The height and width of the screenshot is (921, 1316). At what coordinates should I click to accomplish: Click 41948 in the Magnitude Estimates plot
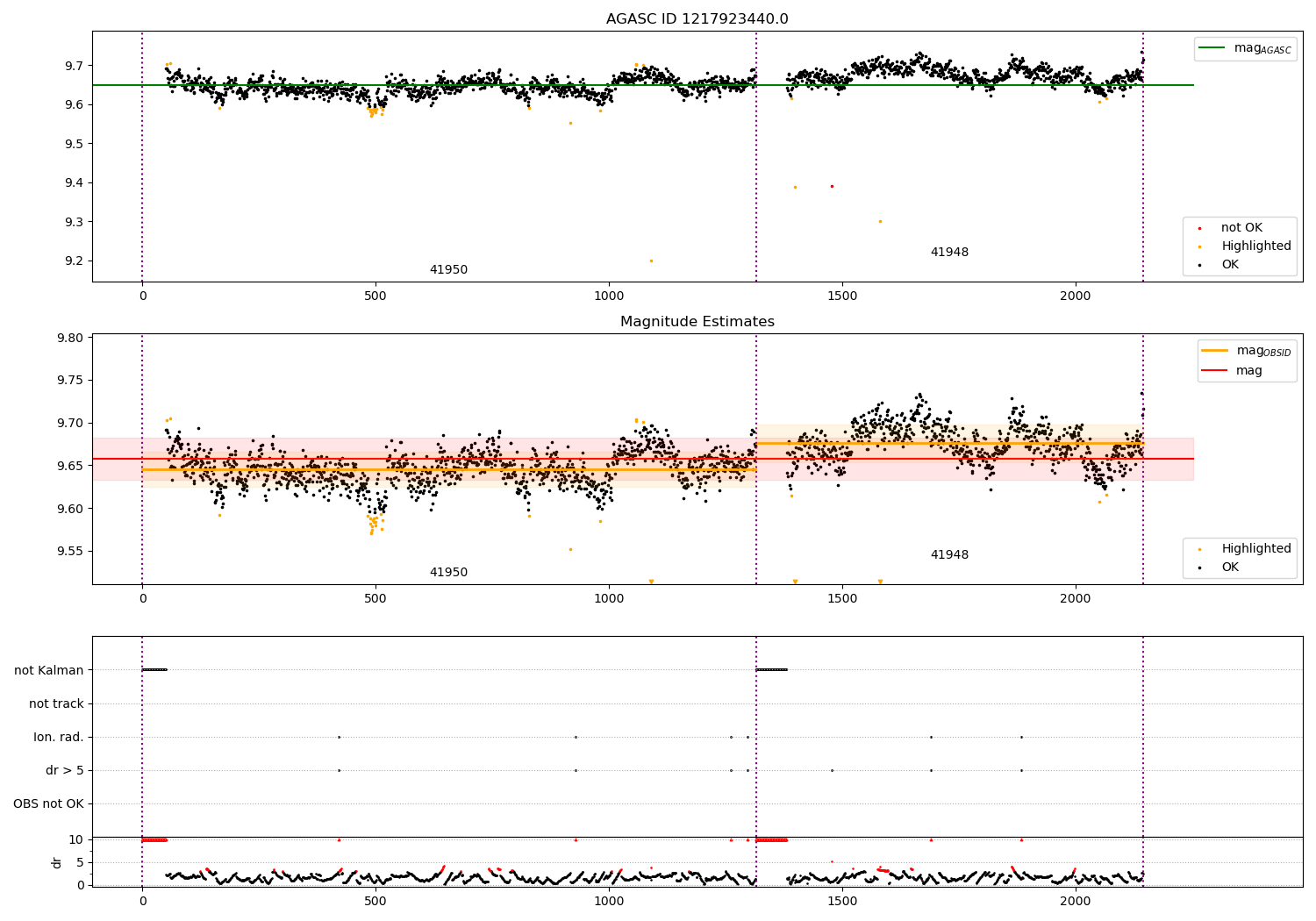[949, 555]
